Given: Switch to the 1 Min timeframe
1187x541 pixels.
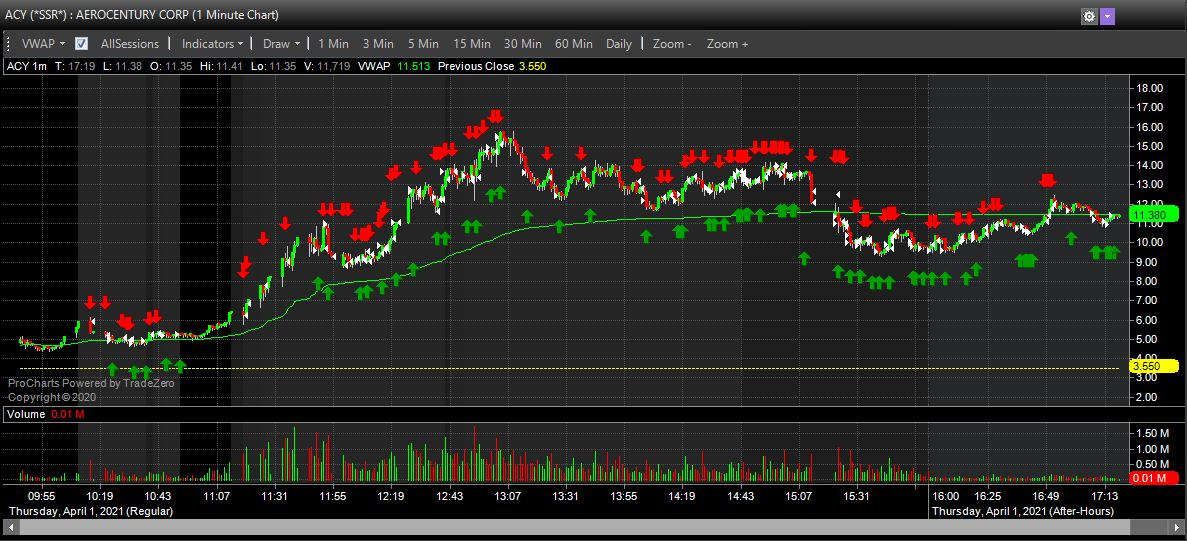Looking at the screenshot, I should click(x=333, y=44).
